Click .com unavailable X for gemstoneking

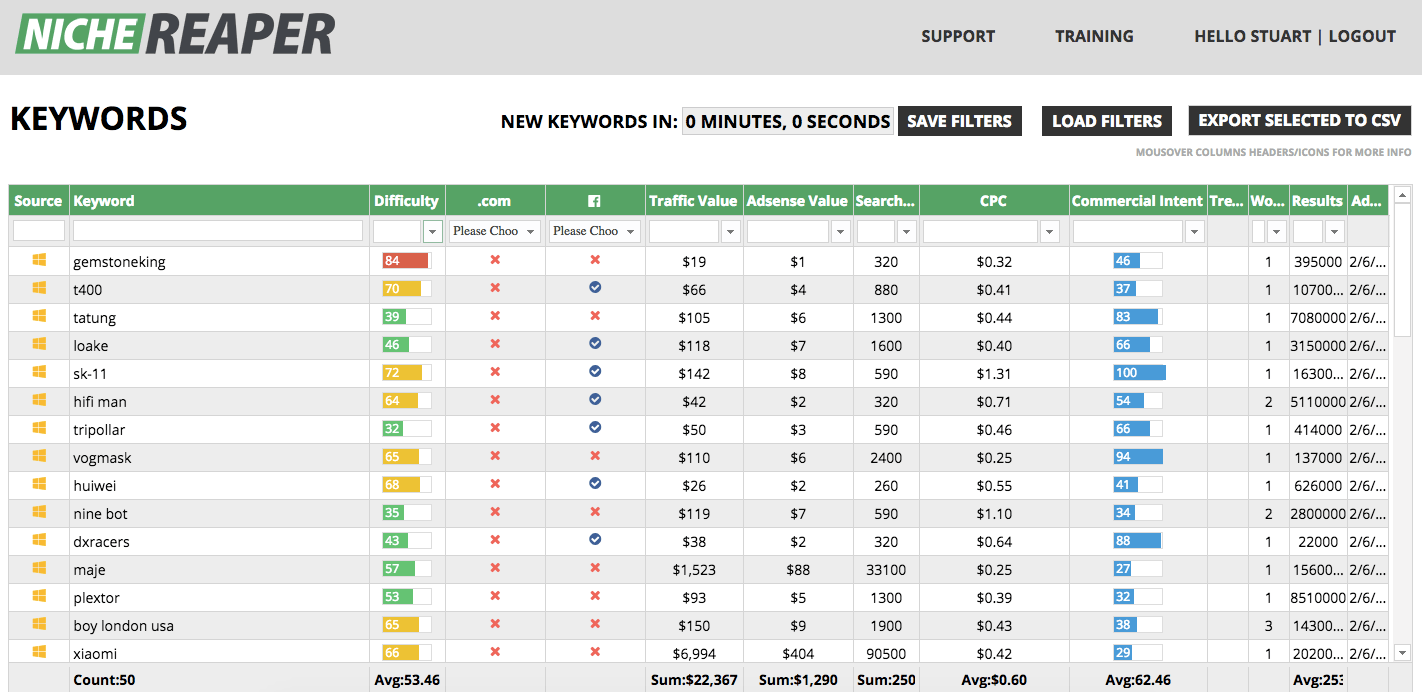[494, 260]
